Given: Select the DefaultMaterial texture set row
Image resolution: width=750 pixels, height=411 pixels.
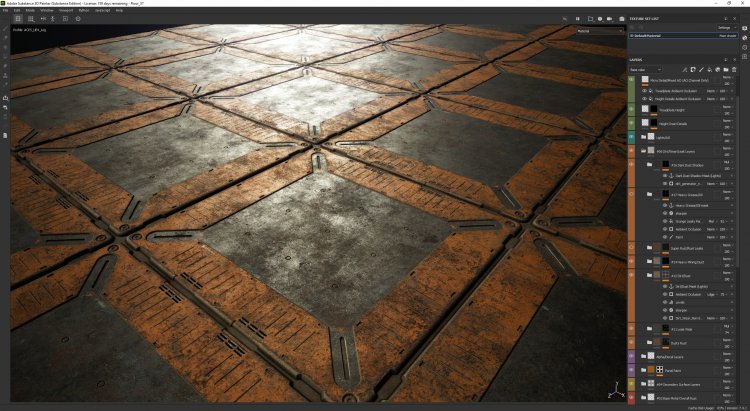Looking at the screenshot, I should 683,36.
